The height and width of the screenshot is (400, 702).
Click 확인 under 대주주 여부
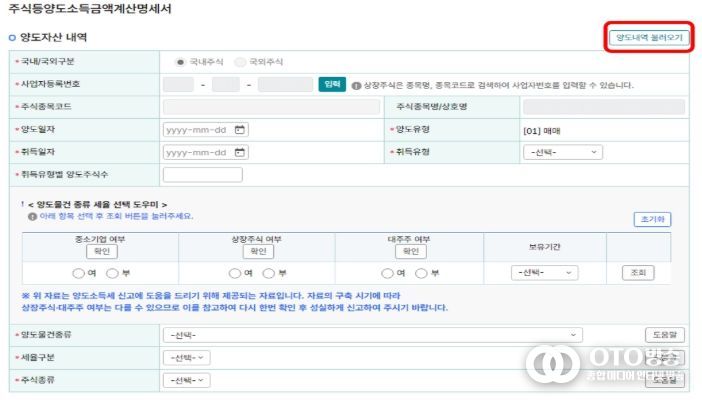411,252
